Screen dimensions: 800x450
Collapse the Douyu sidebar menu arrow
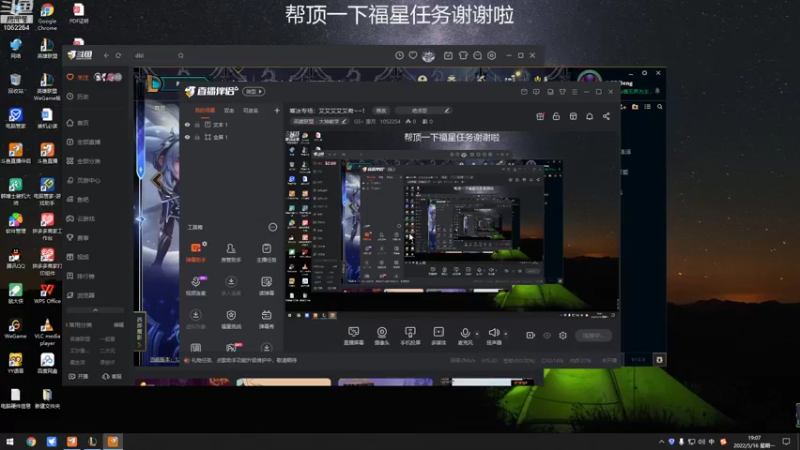pos(95,310)
